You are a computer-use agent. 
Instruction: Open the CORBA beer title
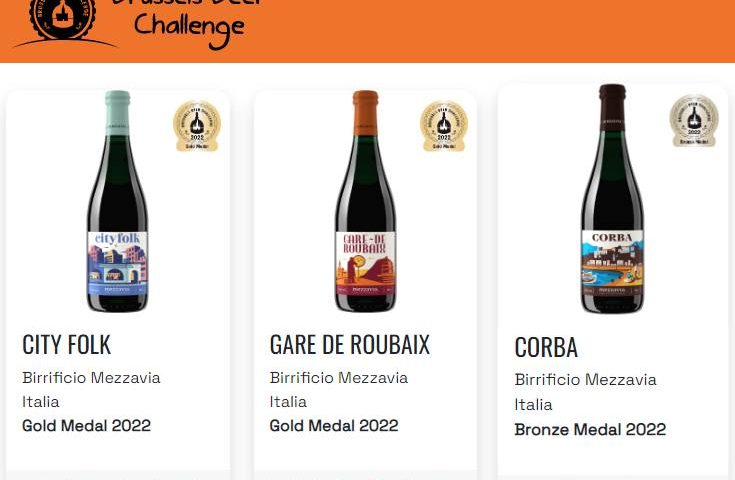click(546, 347)
